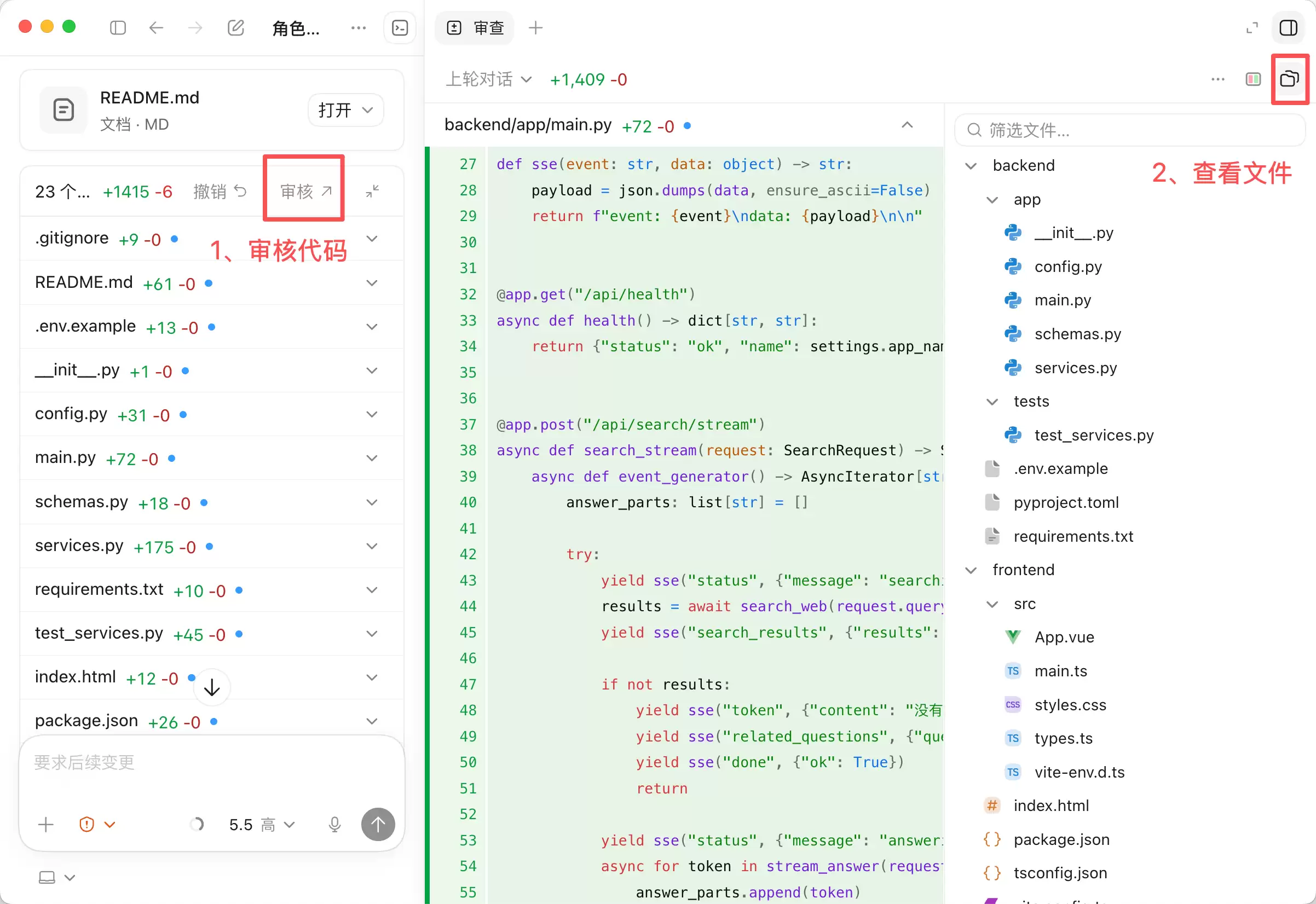This screenshot has width=1316, height=904.
Task: Collapse the backend/app/main.py diff section
Action: click(907, 125)
